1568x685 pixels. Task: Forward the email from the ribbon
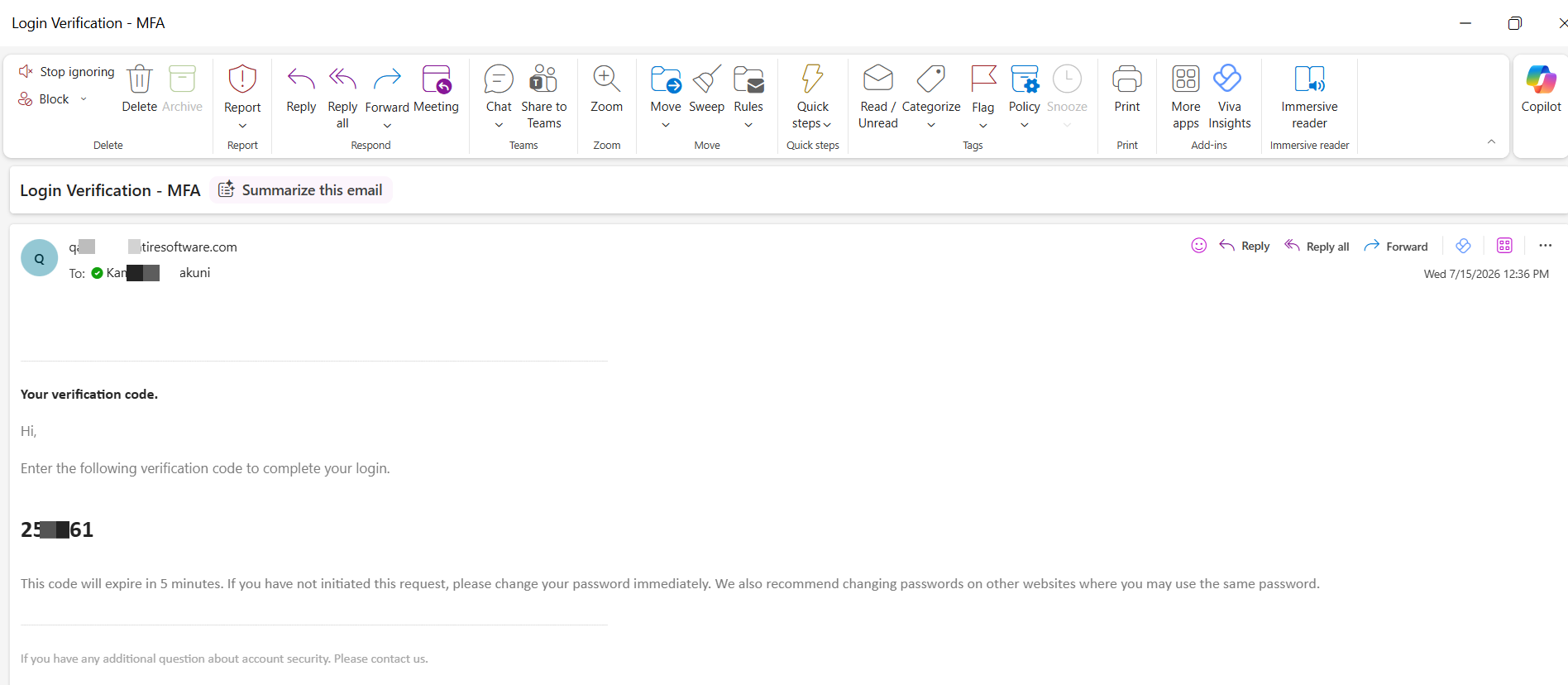click(387, 89)
